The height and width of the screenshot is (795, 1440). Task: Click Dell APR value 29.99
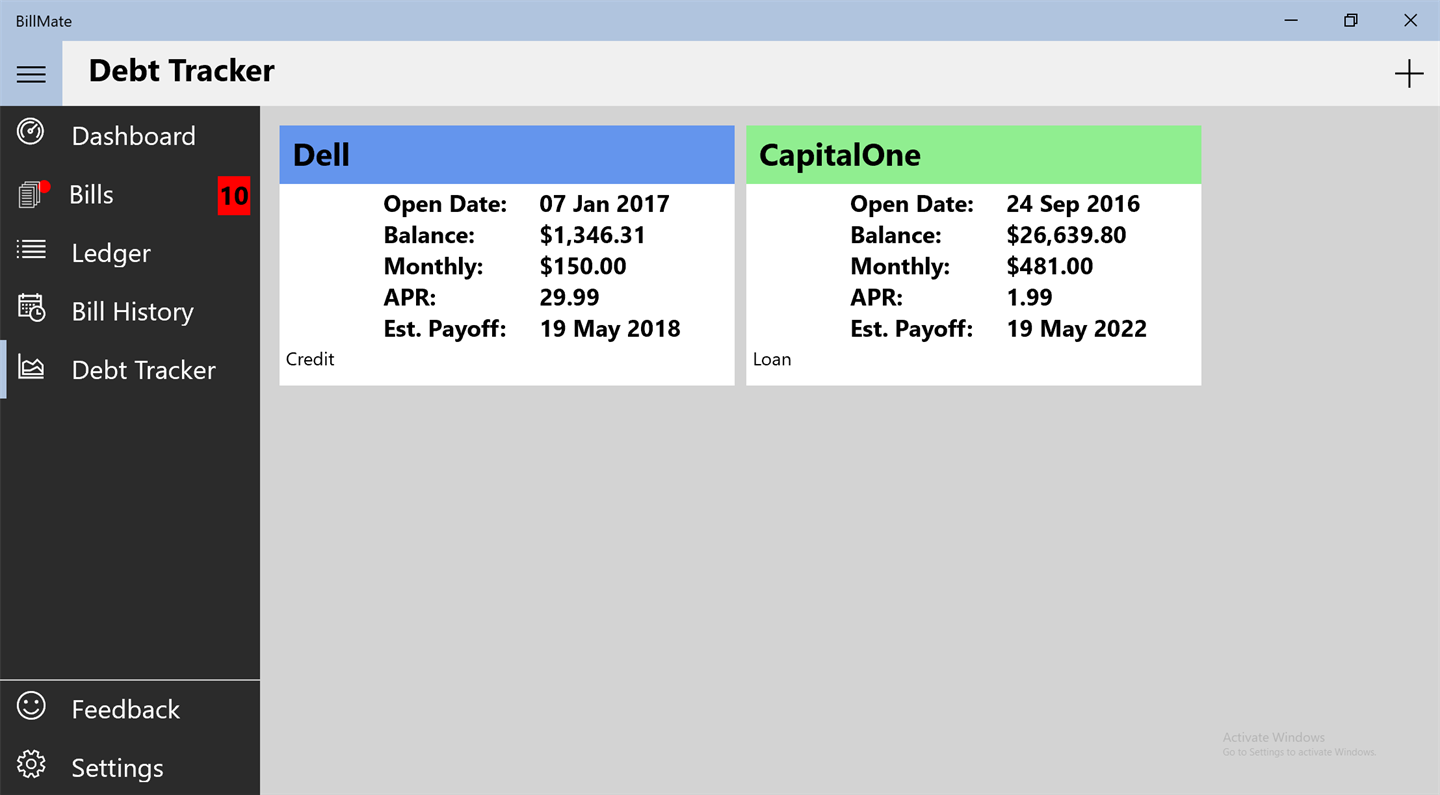coord(569,297)
